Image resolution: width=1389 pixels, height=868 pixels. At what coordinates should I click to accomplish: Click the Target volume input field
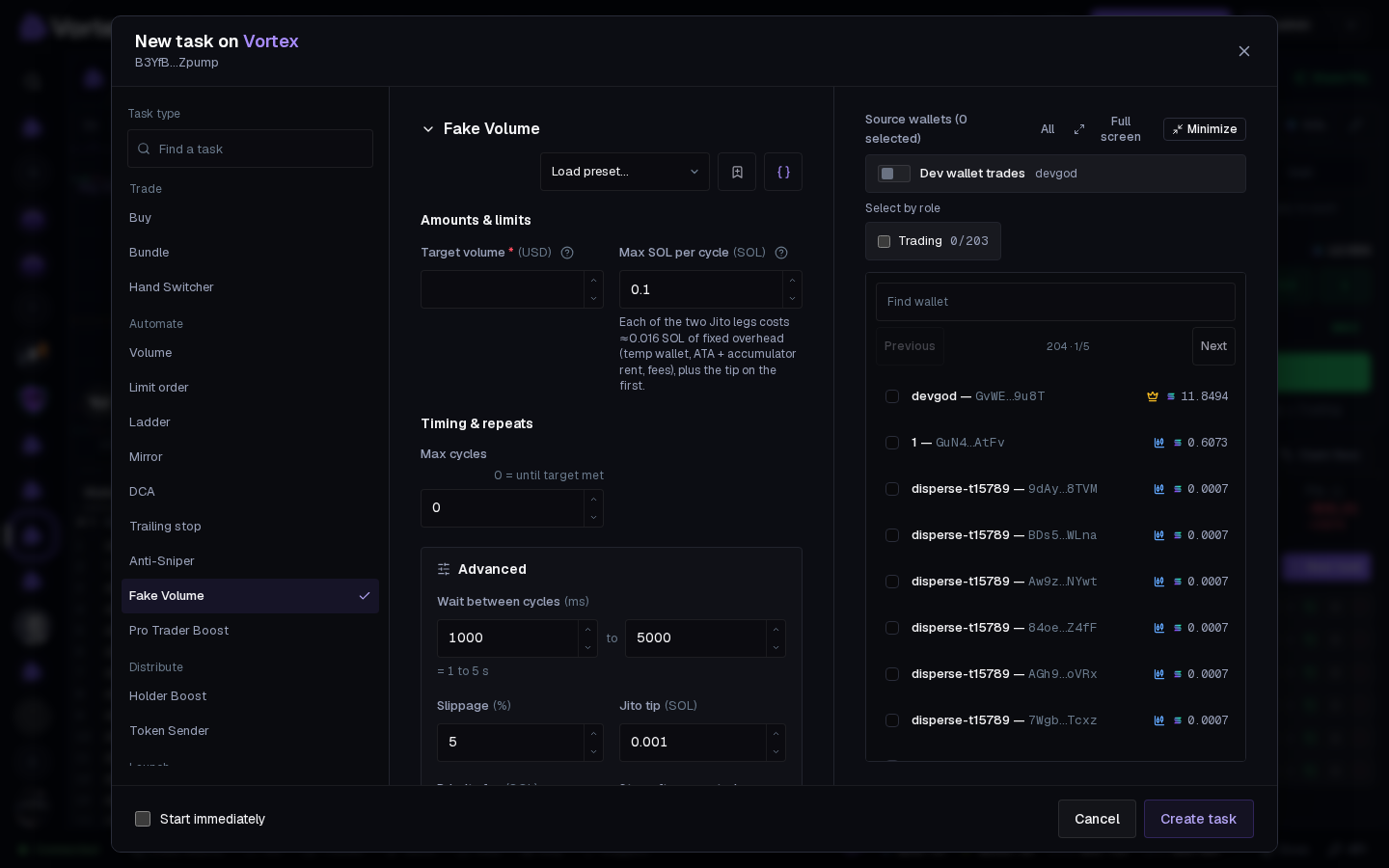[x=503, y=289]
